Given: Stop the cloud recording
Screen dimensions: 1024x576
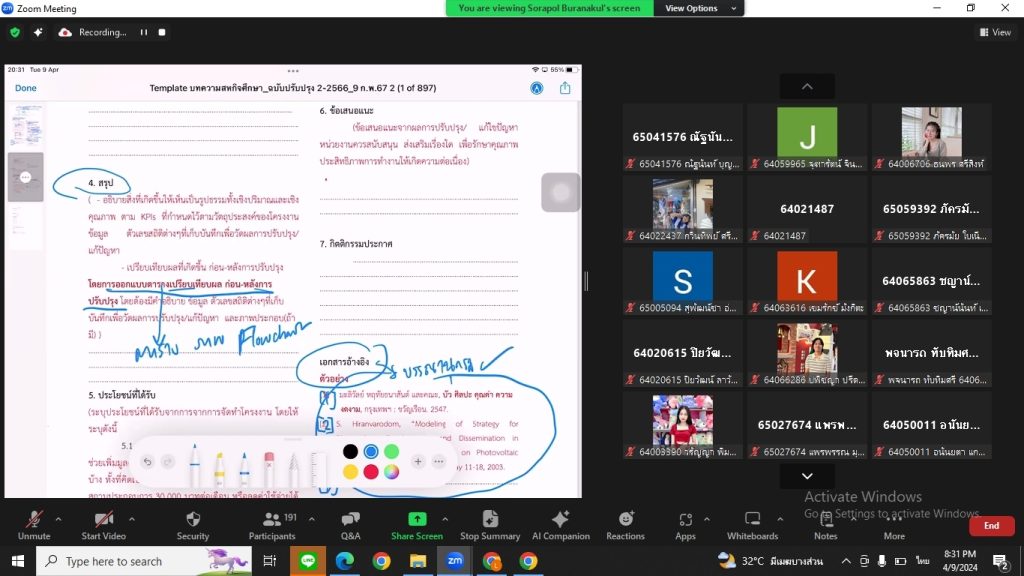Looking at the screenshot, I should click(x=162, y=32).
